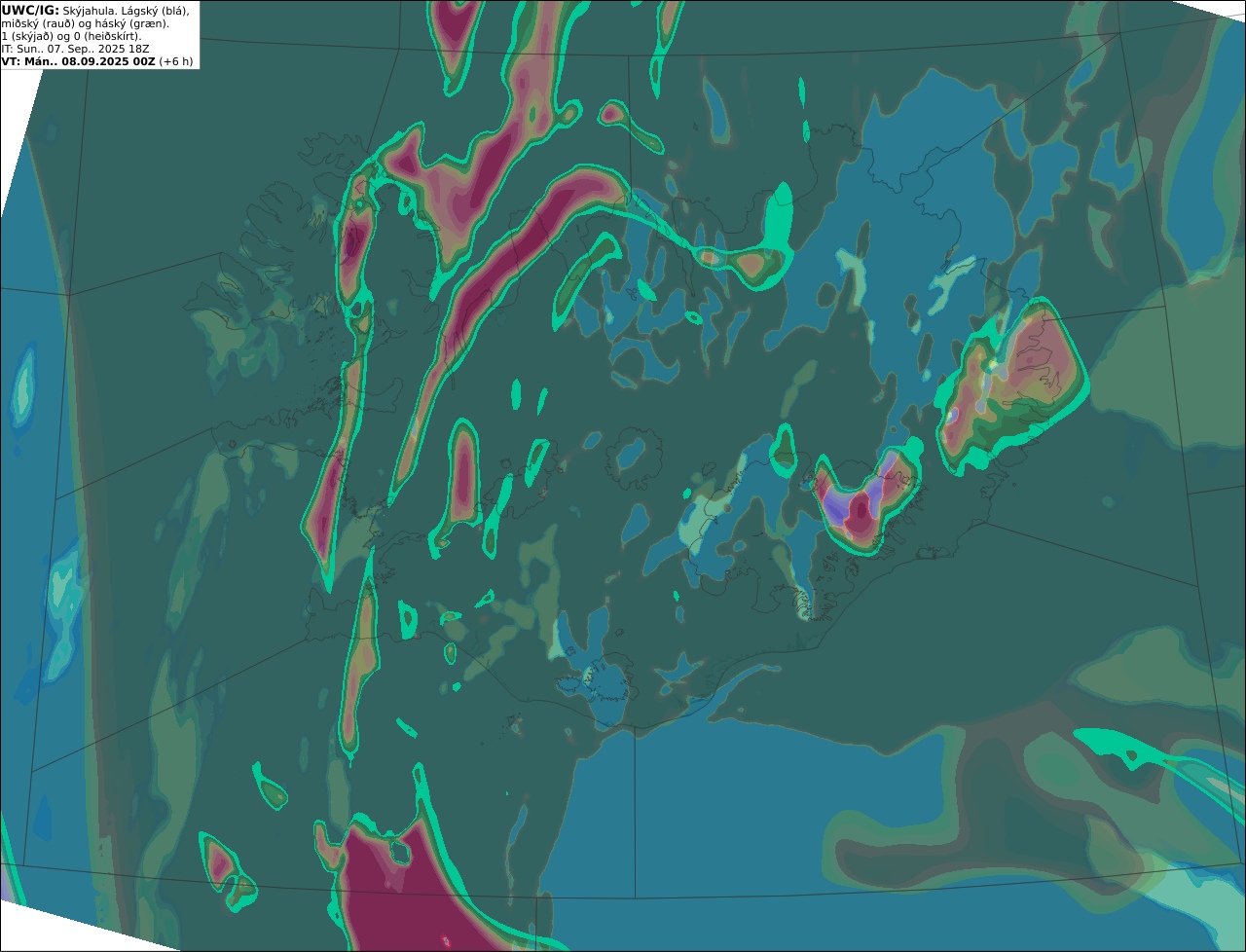Viewport: 1246px width, 952px height.
Task: Click the word 'Skýjahula.' in the legend
Action: pos(92,11)
